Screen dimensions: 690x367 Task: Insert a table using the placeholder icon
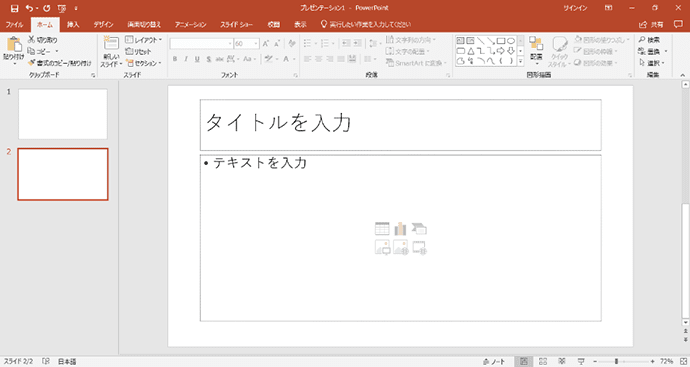pyautogui.click(x=382, y=229)
